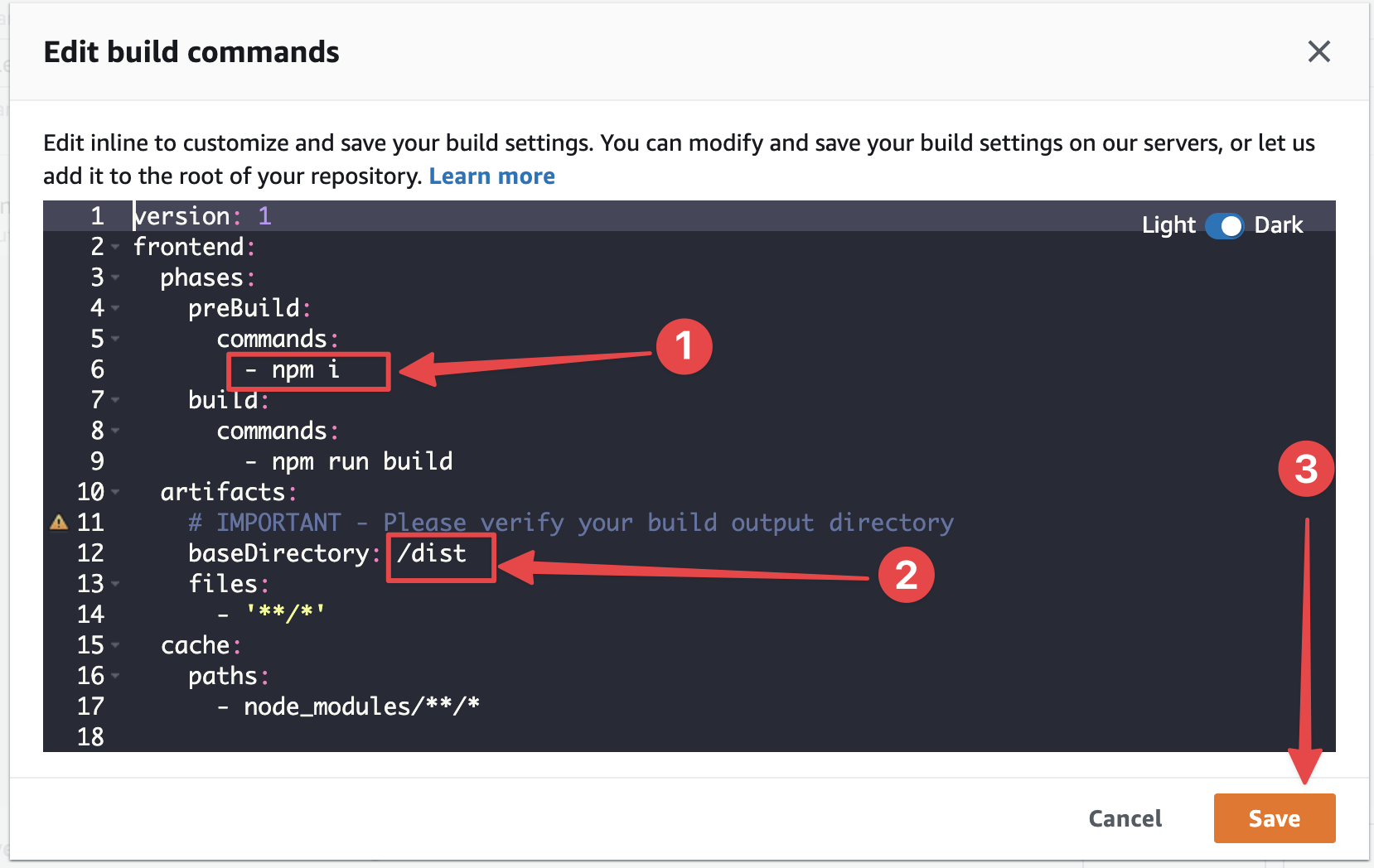The width and height of the screenshot is (1374, 868).
Task: Collapse the artifacts fold arrow on line 10
Action: (x=115, y=492)
